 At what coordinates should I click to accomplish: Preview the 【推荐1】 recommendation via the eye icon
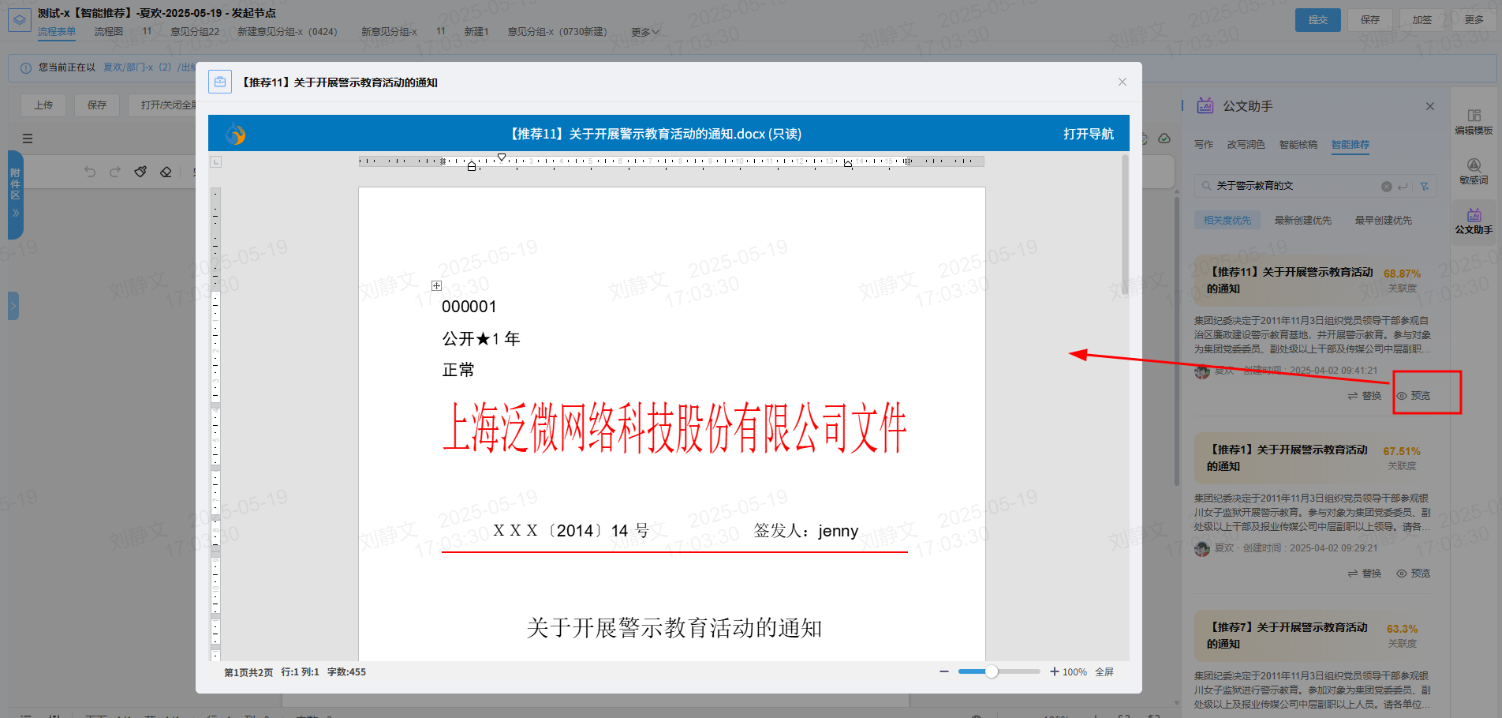pyautogui.click(x=1413, y=574)
